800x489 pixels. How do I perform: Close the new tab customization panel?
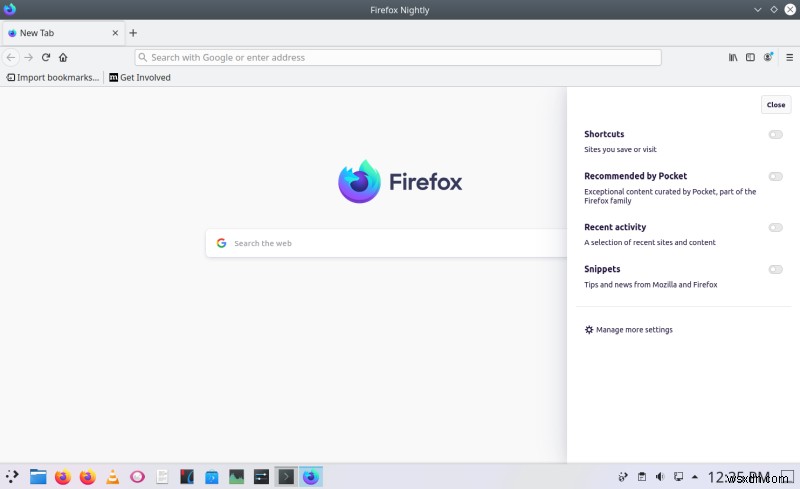tap(776, 105)
